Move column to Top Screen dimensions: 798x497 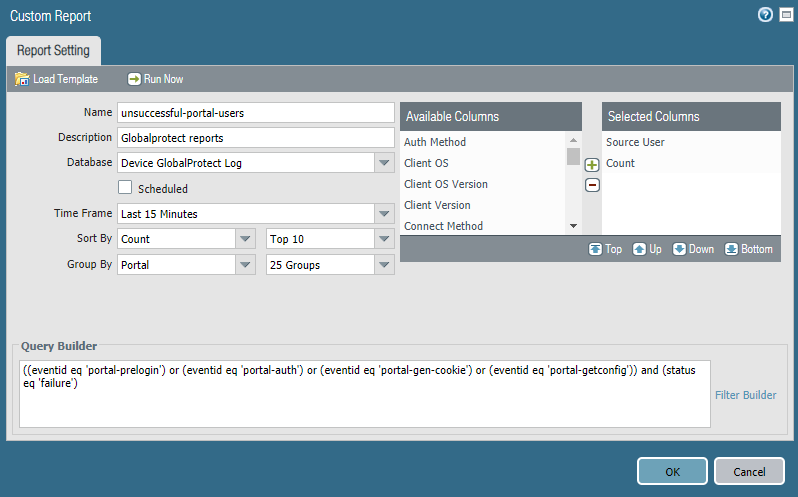tap(605, 249)
